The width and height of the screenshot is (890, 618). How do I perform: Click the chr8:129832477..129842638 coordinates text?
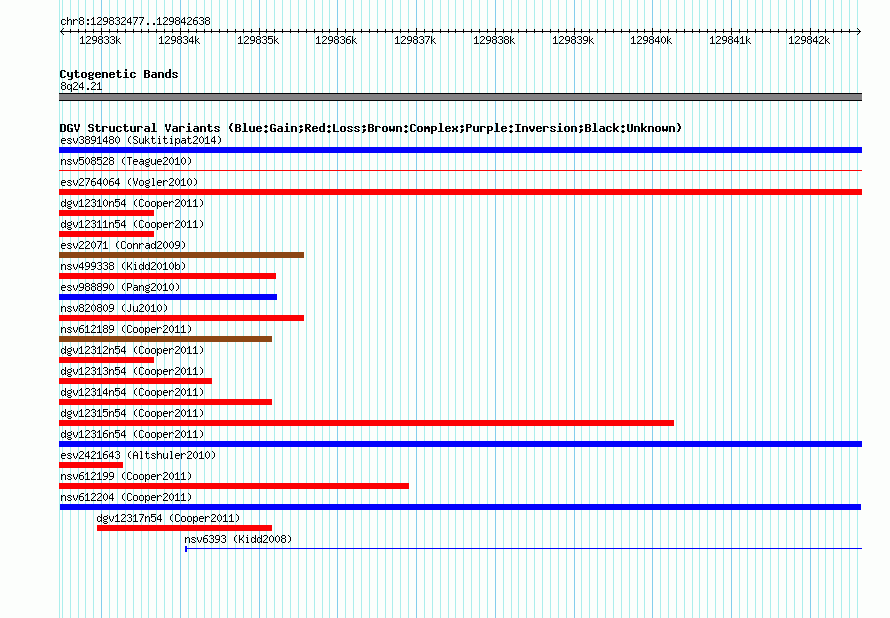135,22
